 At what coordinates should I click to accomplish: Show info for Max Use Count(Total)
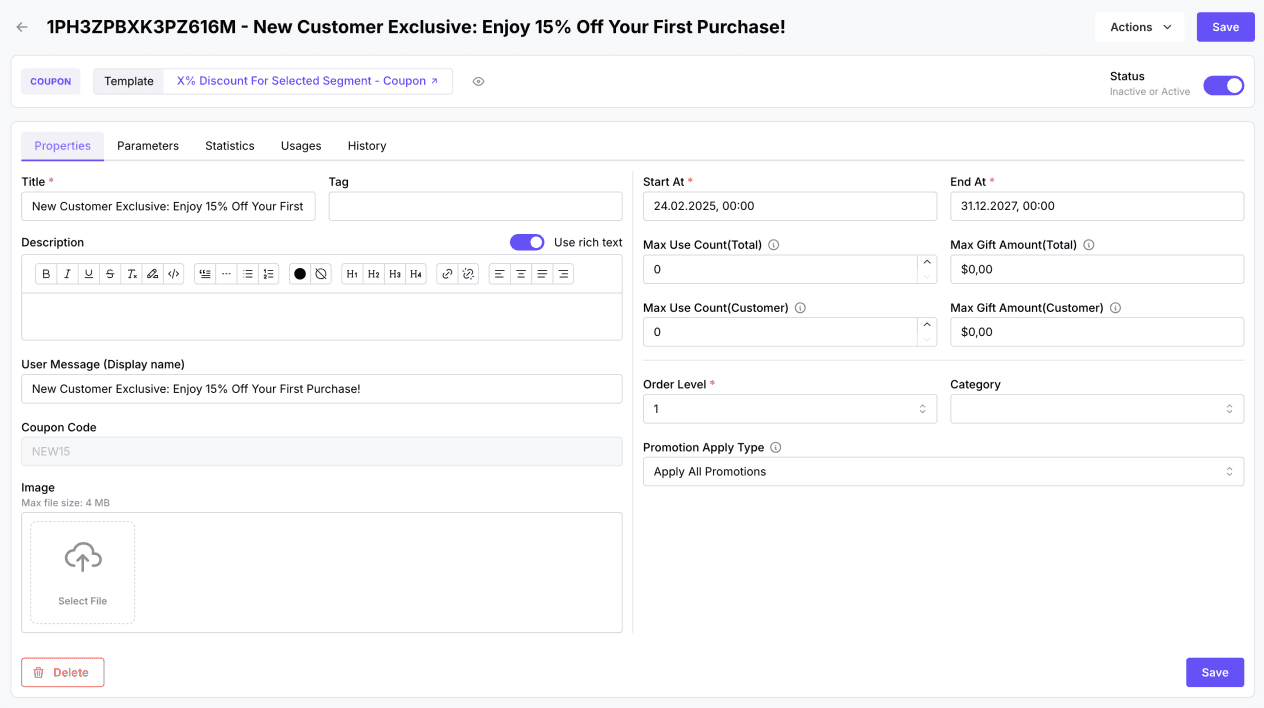[774, 245]
